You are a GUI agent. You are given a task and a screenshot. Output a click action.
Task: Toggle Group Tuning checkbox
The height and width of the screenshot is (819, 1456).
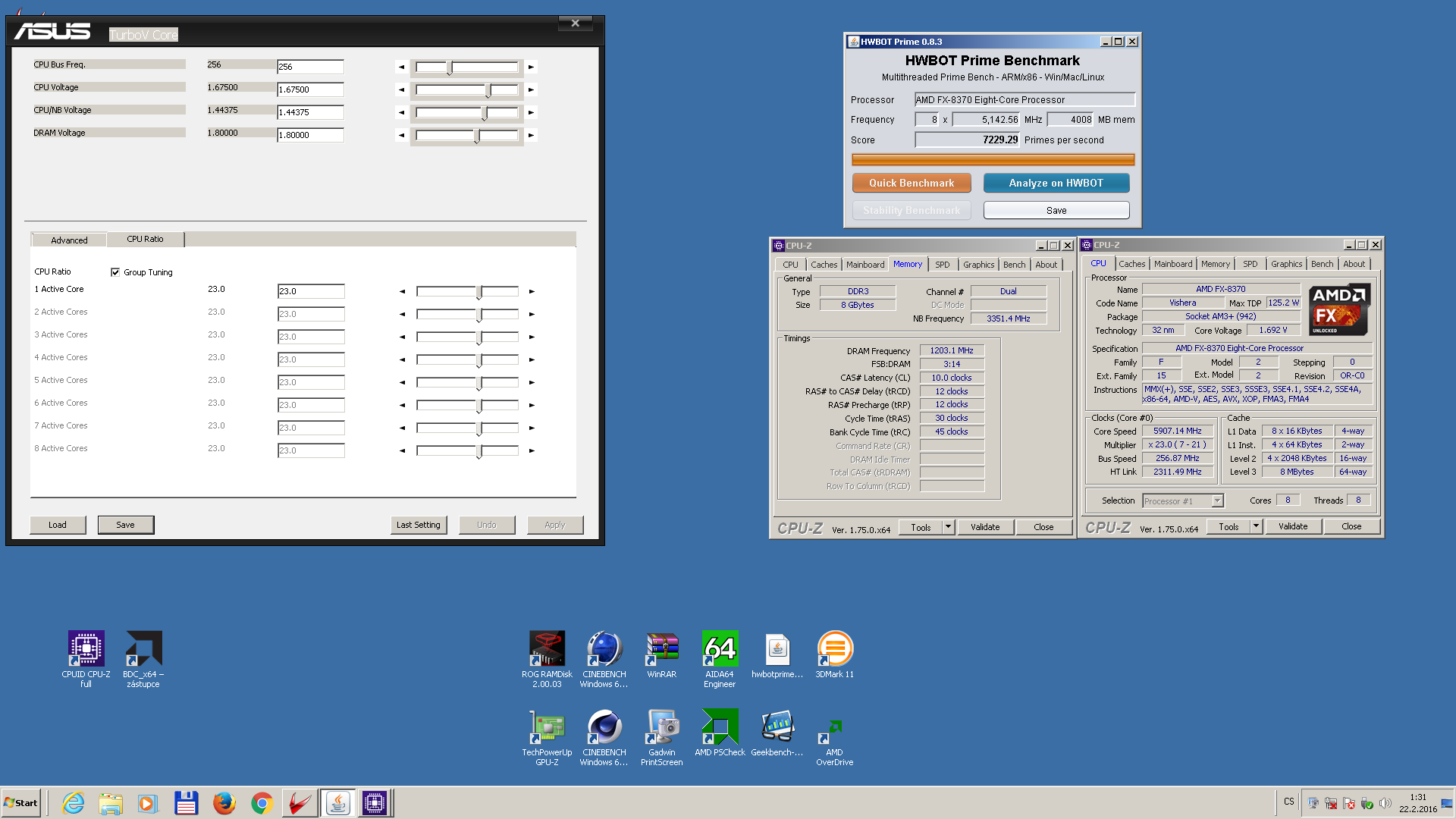tap(115, 272)
